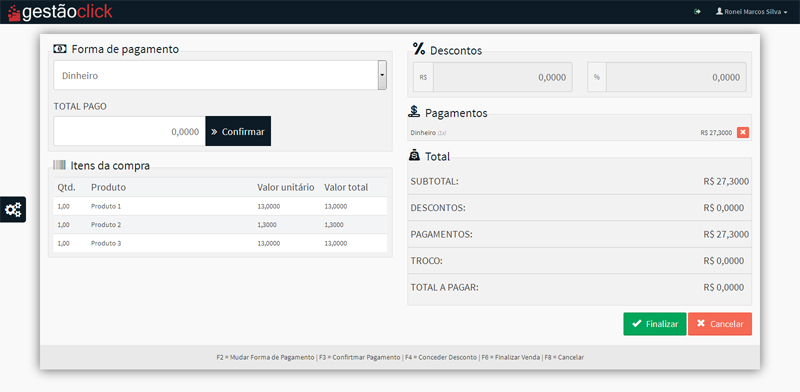Click the Dinheiro (1x) payment entry text
The image size is (800, 392).
(429, 133)
